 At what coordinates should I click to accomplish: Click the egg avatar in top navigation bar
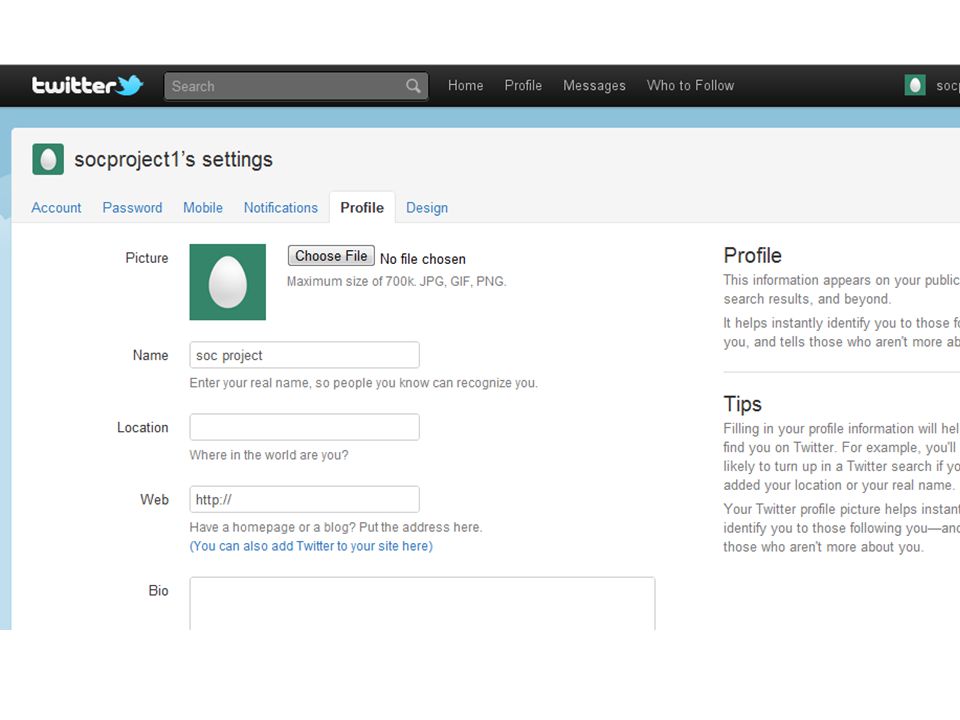915,85
